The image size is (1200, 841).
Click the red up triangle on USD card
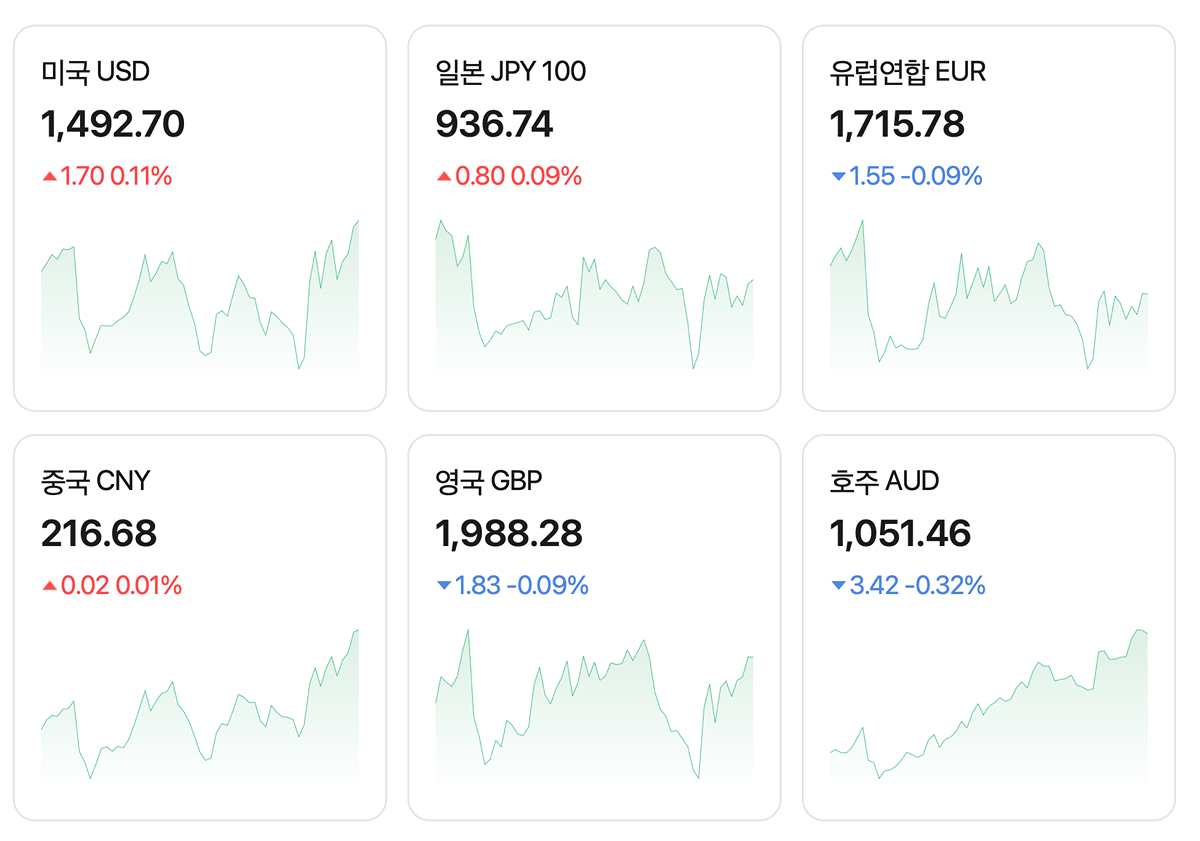pos(49,177)
